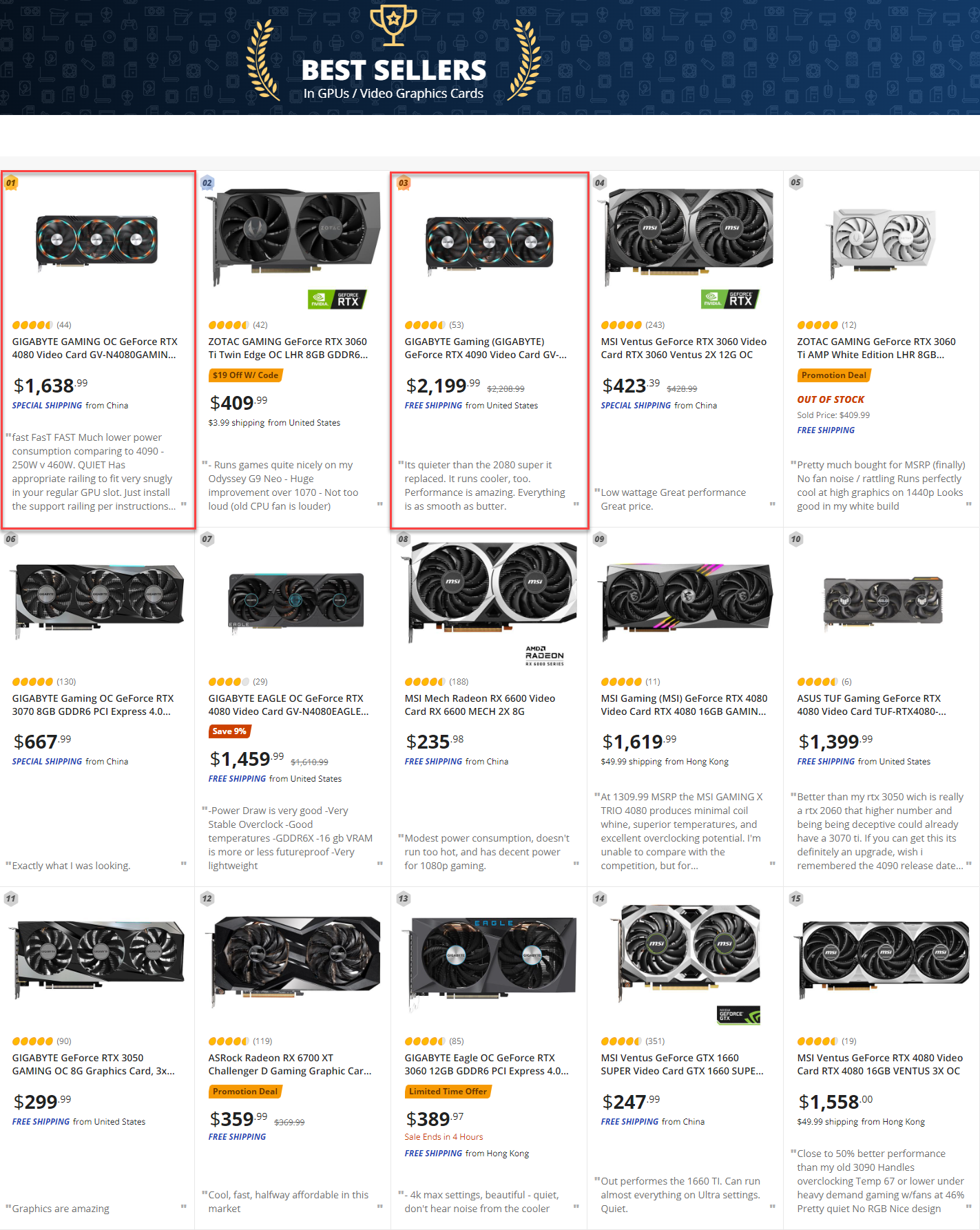The image size is (980, 1230).
Task: Click the GeForce GTX badge on MSI GTX 1660 image
Action: (x=738, y=1014)
